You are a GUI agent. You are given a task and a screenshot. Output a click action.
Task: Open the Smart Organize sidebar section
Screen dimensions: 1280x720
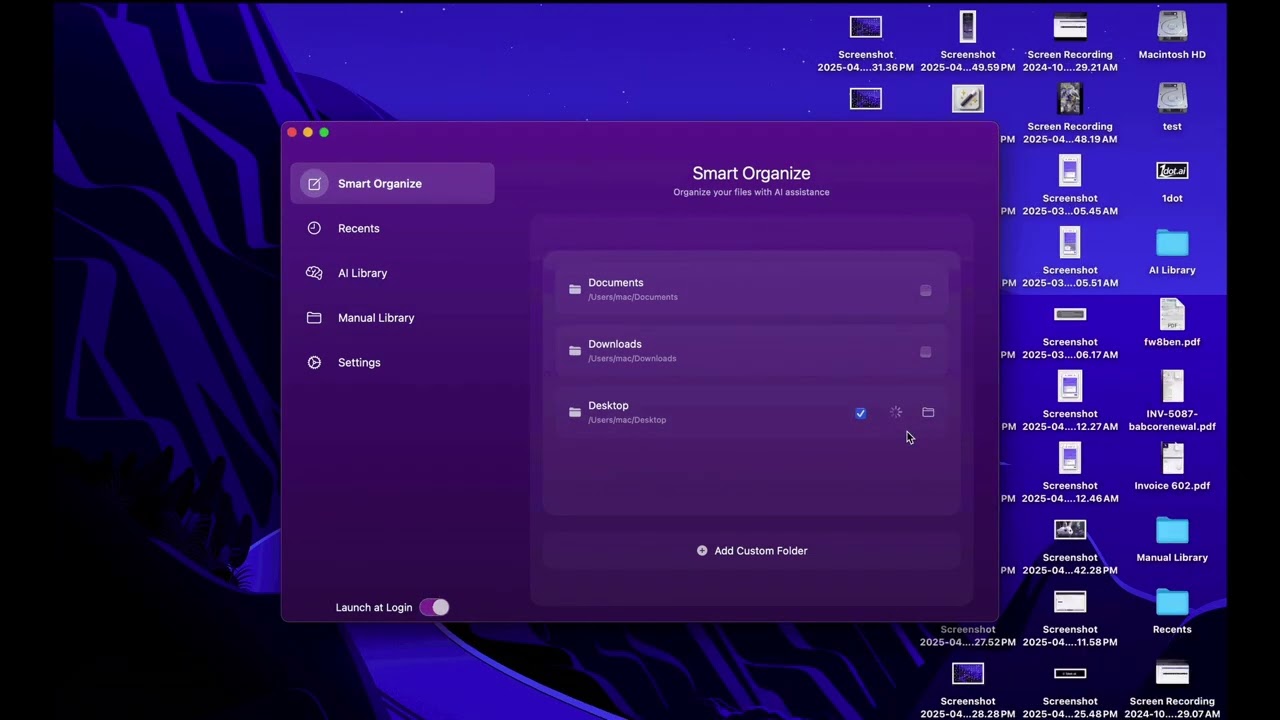coord(392,184)
